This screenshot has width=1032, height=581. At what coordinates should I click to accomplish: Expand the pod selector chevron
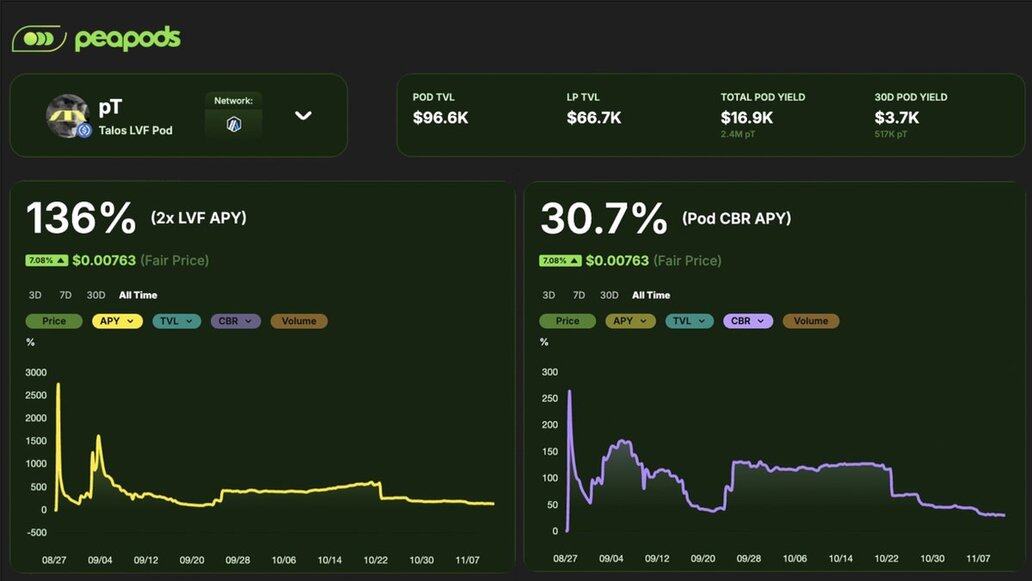(303, 115)
